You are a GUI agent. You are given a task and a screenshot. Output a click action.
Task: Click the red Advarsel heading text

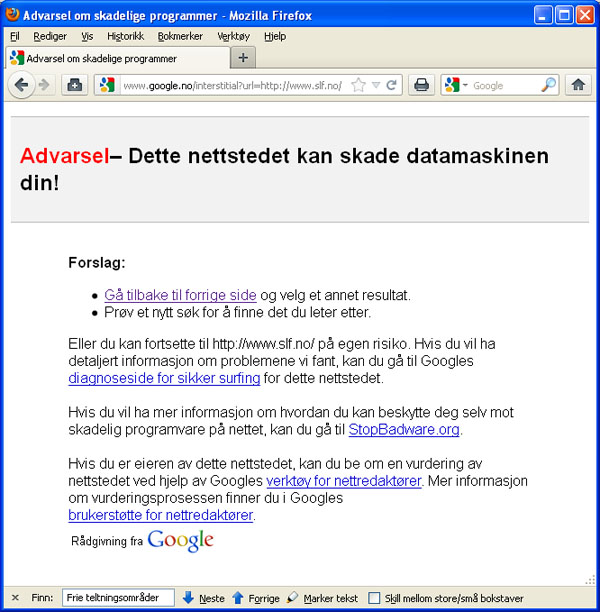pyautogui.click(x=65, y=156)
